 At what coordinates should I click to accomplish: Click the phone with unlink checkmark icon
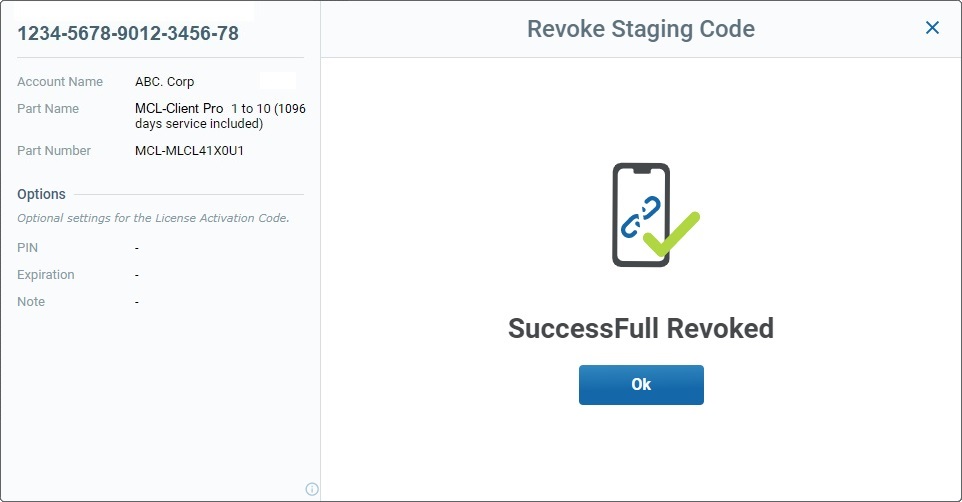pos(655,215)
